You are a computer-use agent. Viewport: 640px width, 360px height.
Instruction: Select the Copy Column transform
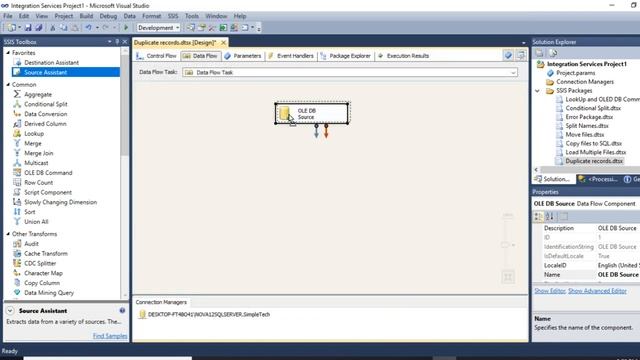(42, 283)
